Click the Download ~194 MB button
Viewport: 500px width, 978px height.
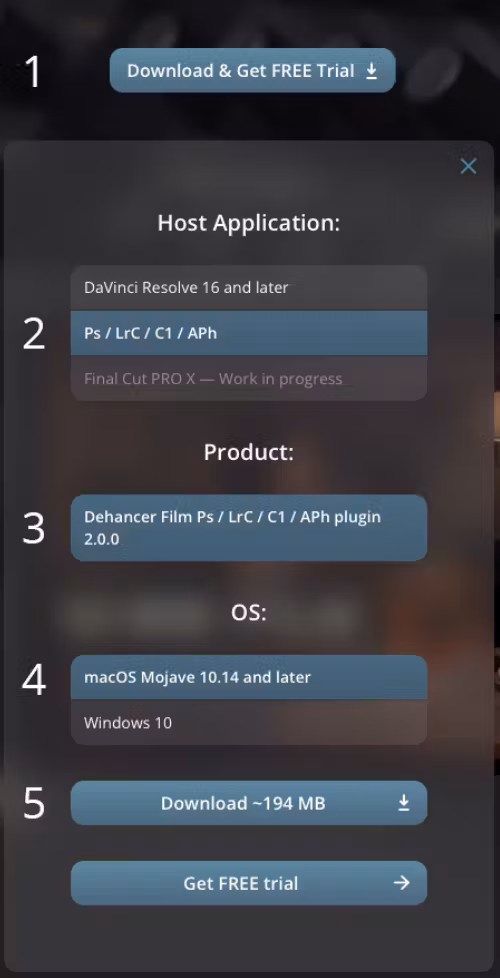tap(249, 803)
